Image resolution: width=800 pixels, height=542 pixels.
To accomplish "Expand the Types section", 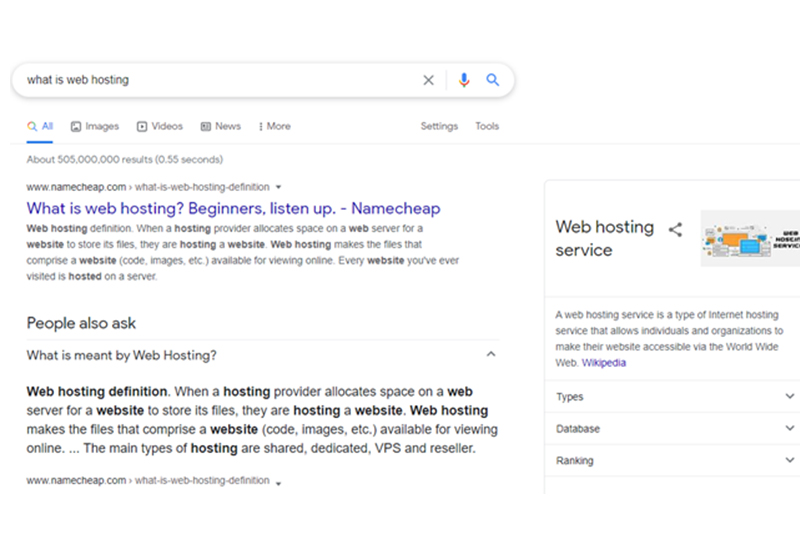I will (790, 397).
